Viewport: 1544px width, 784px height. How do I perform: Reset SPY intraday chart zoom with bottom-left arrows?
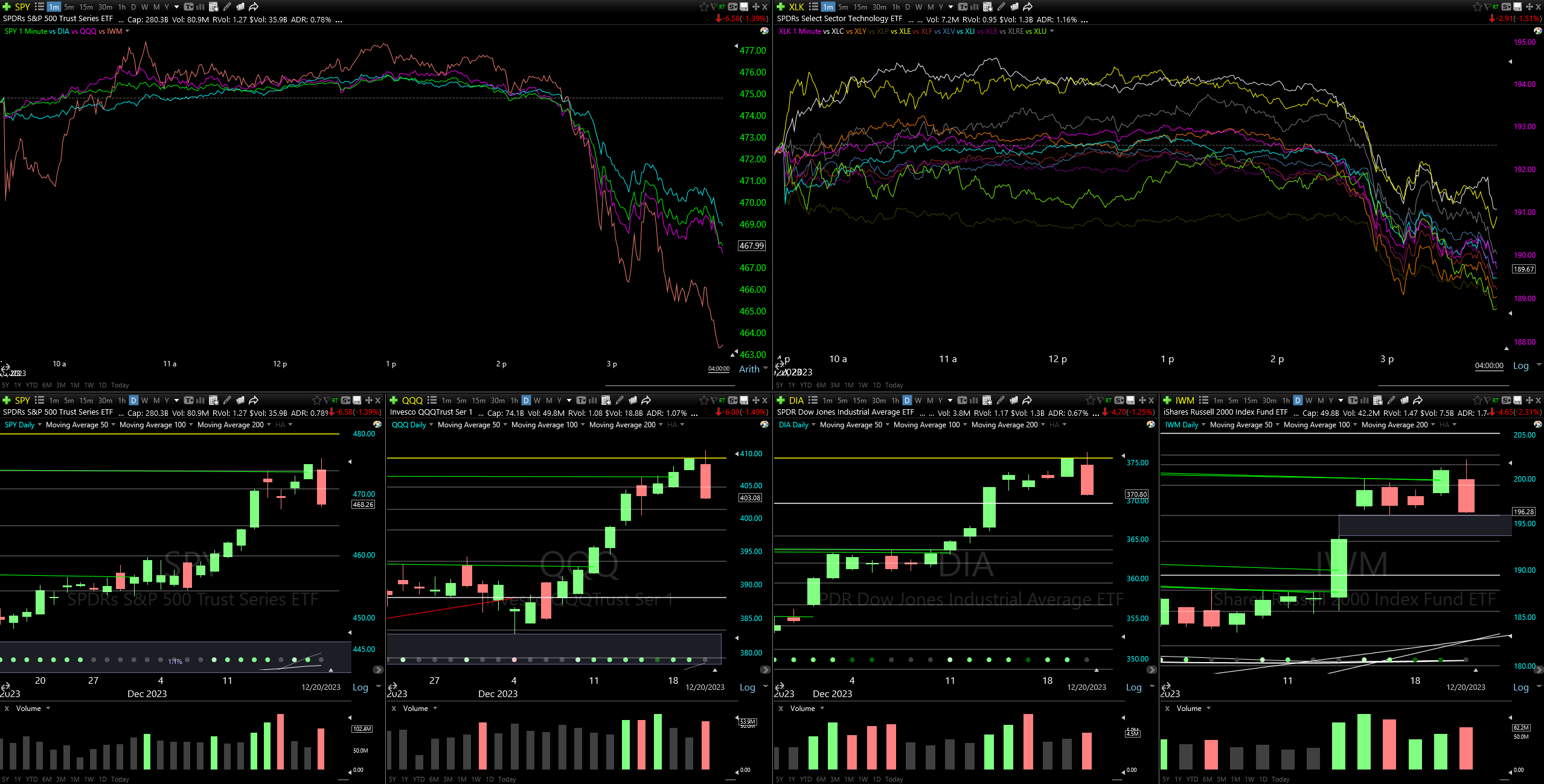[x=5, y=367]
